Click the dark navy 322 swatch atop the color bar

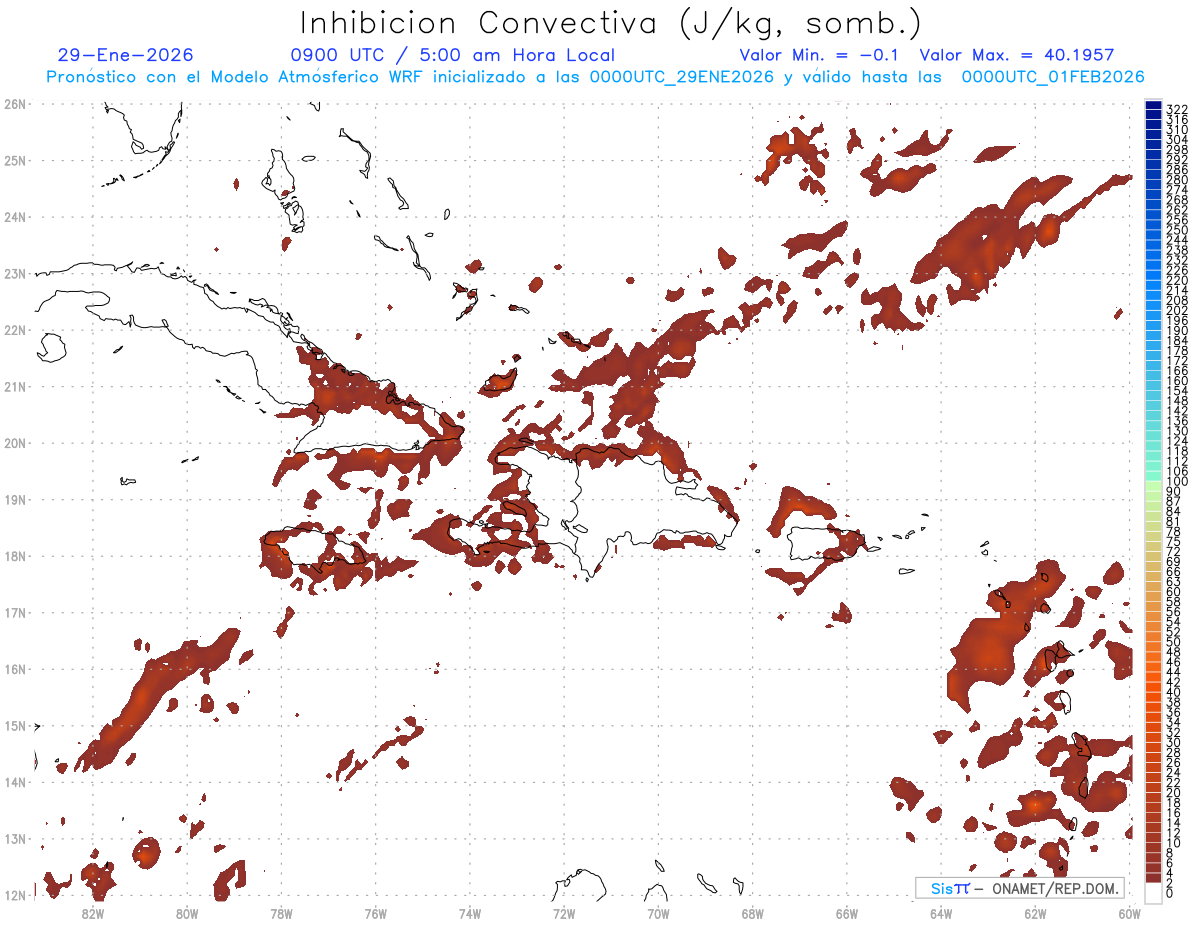coord(1153,106)
